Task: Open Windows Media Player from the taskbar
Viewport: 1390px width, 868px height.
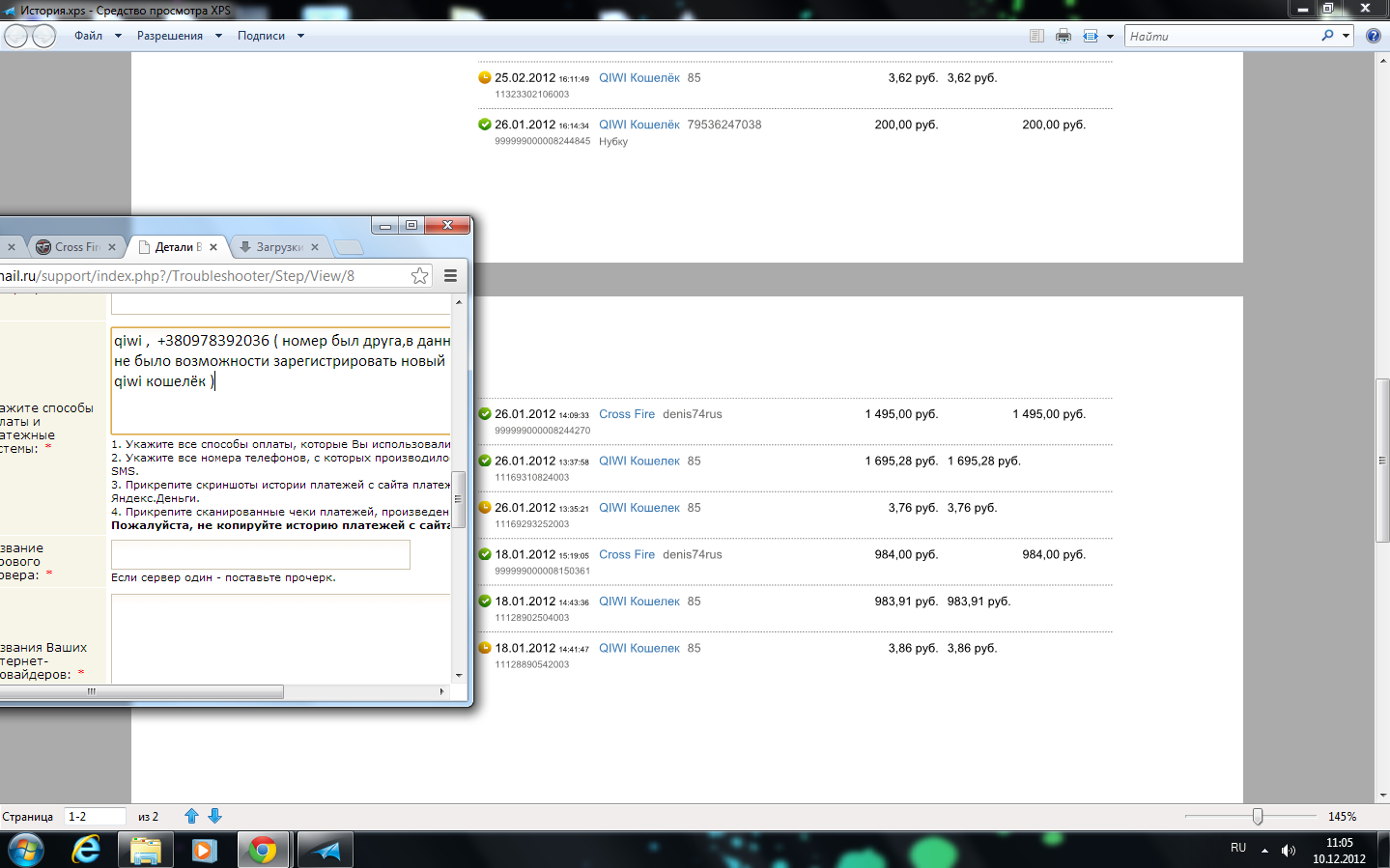Action: point(204,850)
